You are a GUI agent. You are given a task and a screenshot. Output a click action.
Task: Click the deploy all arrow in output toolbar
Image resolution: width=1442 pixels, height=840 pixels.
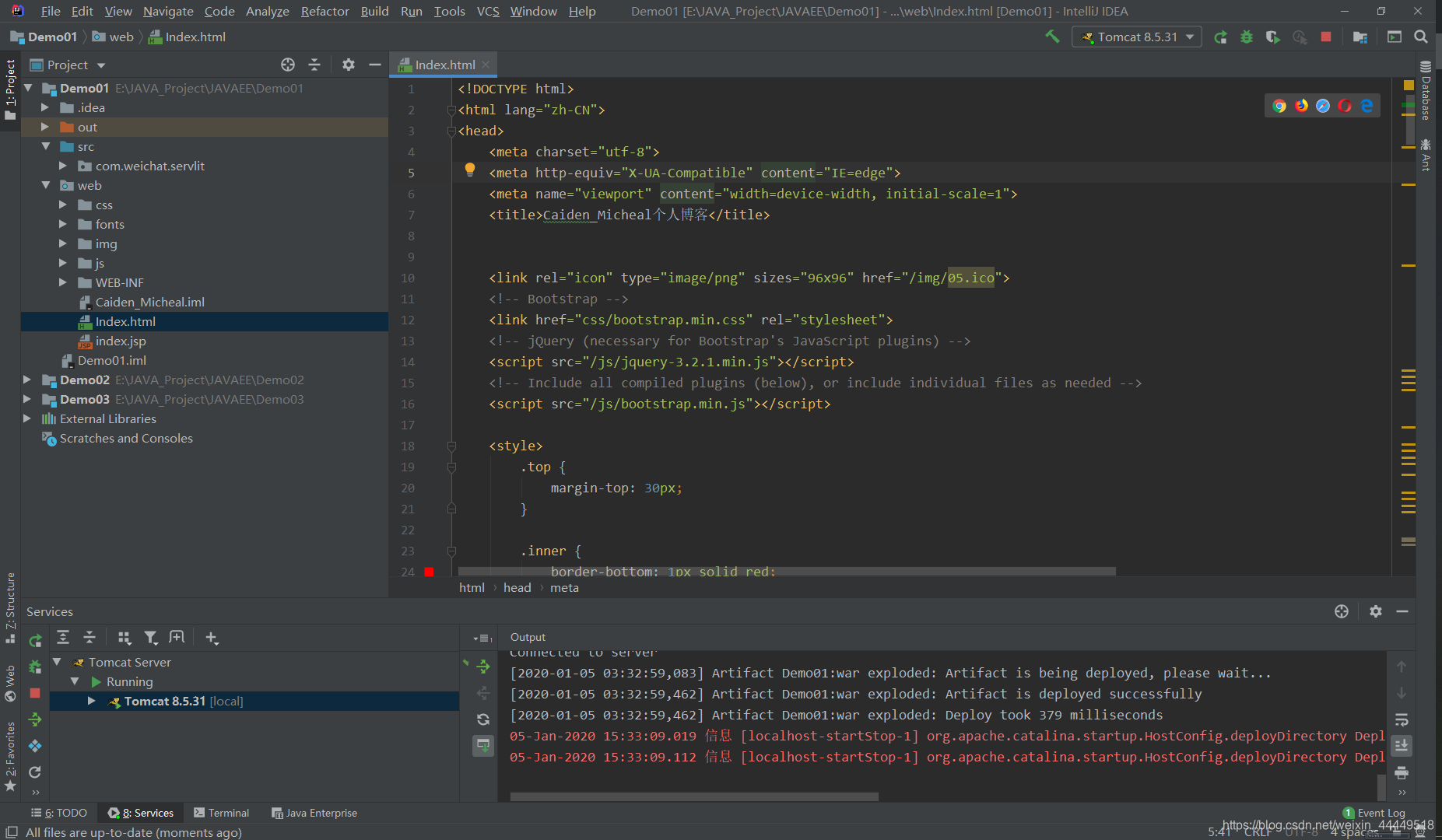tap(482, 667)
